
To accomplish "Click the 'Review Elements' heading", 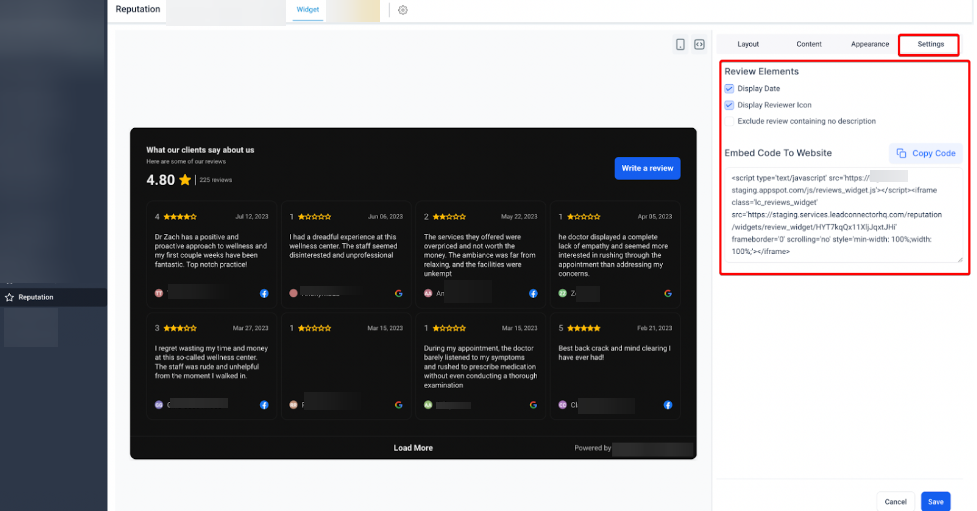I will [761, 72].
